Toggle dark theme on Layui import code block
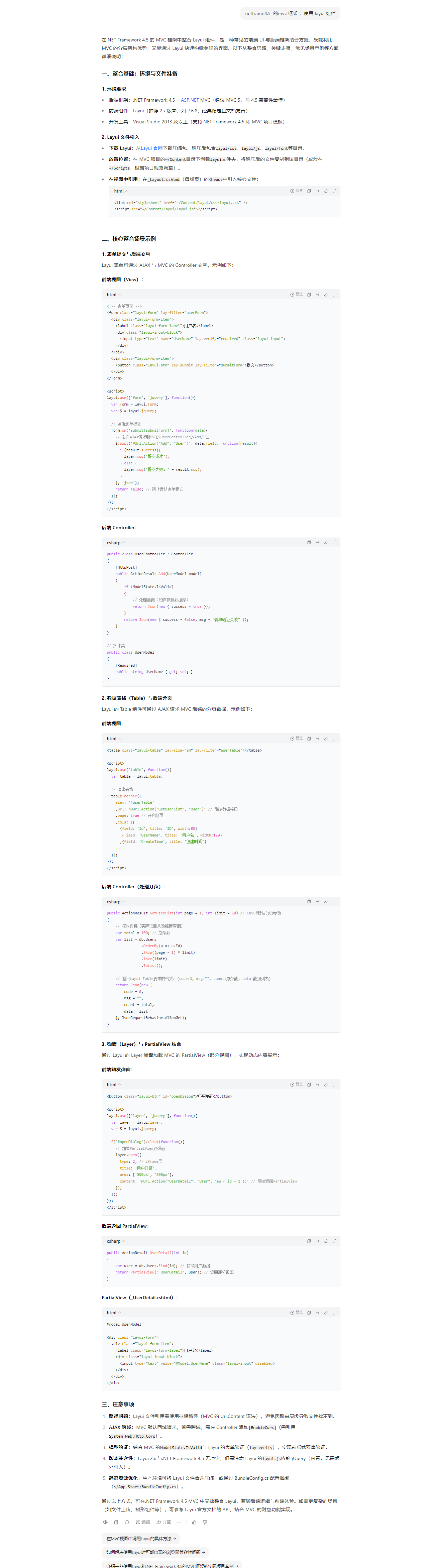The image size is (433, 1568). tap(326, 191)
